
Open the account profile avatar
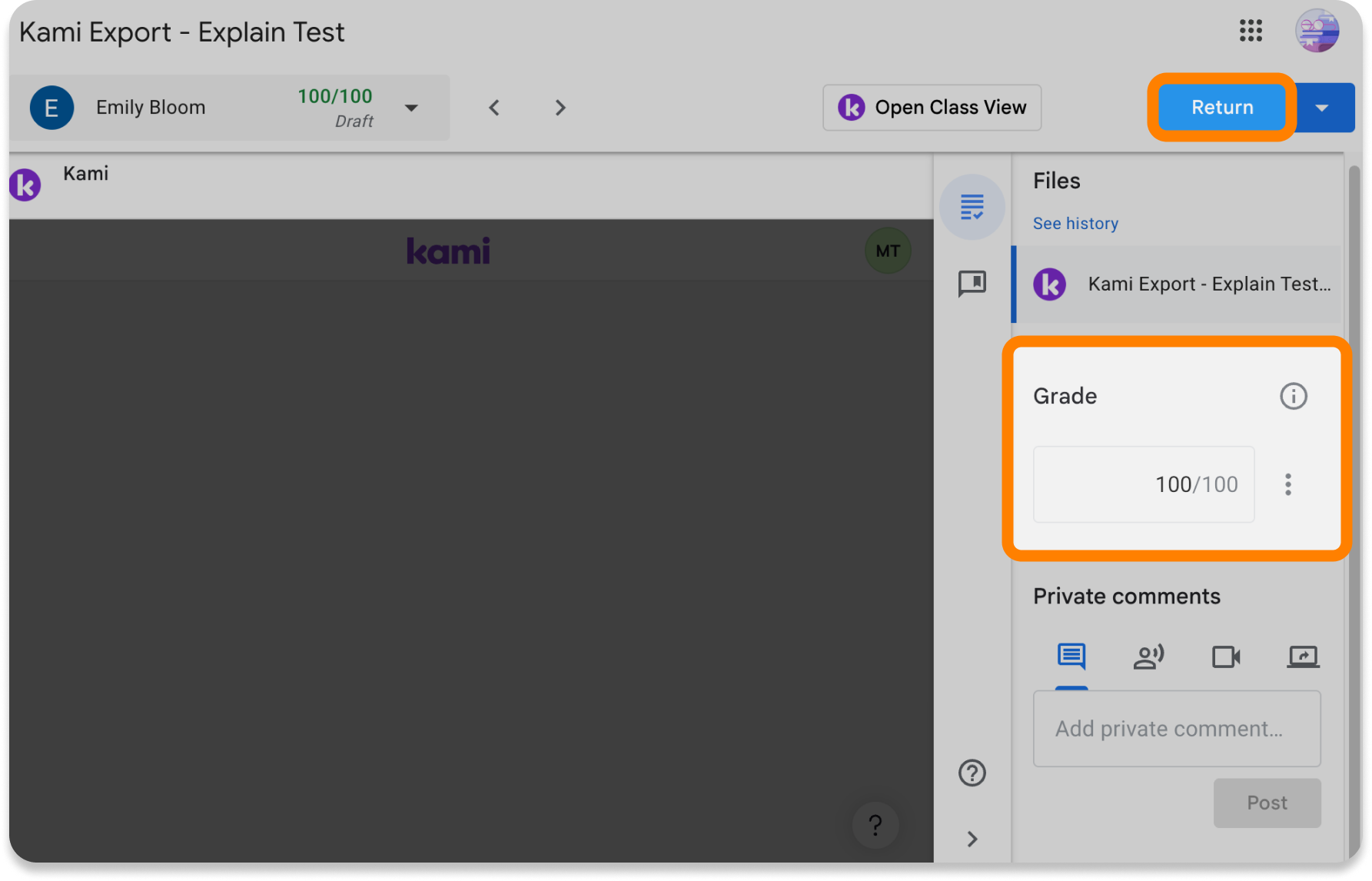coord(1317,31)
